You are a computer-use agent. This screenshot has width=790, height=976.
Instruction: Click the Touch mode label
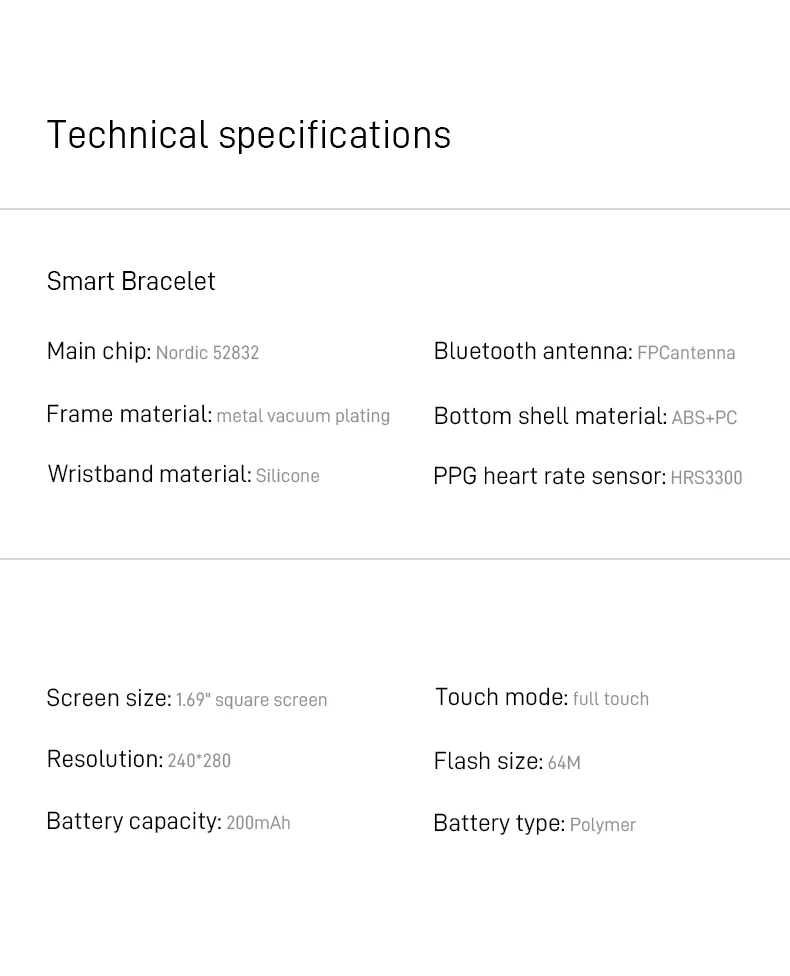(x=501, y=697)
